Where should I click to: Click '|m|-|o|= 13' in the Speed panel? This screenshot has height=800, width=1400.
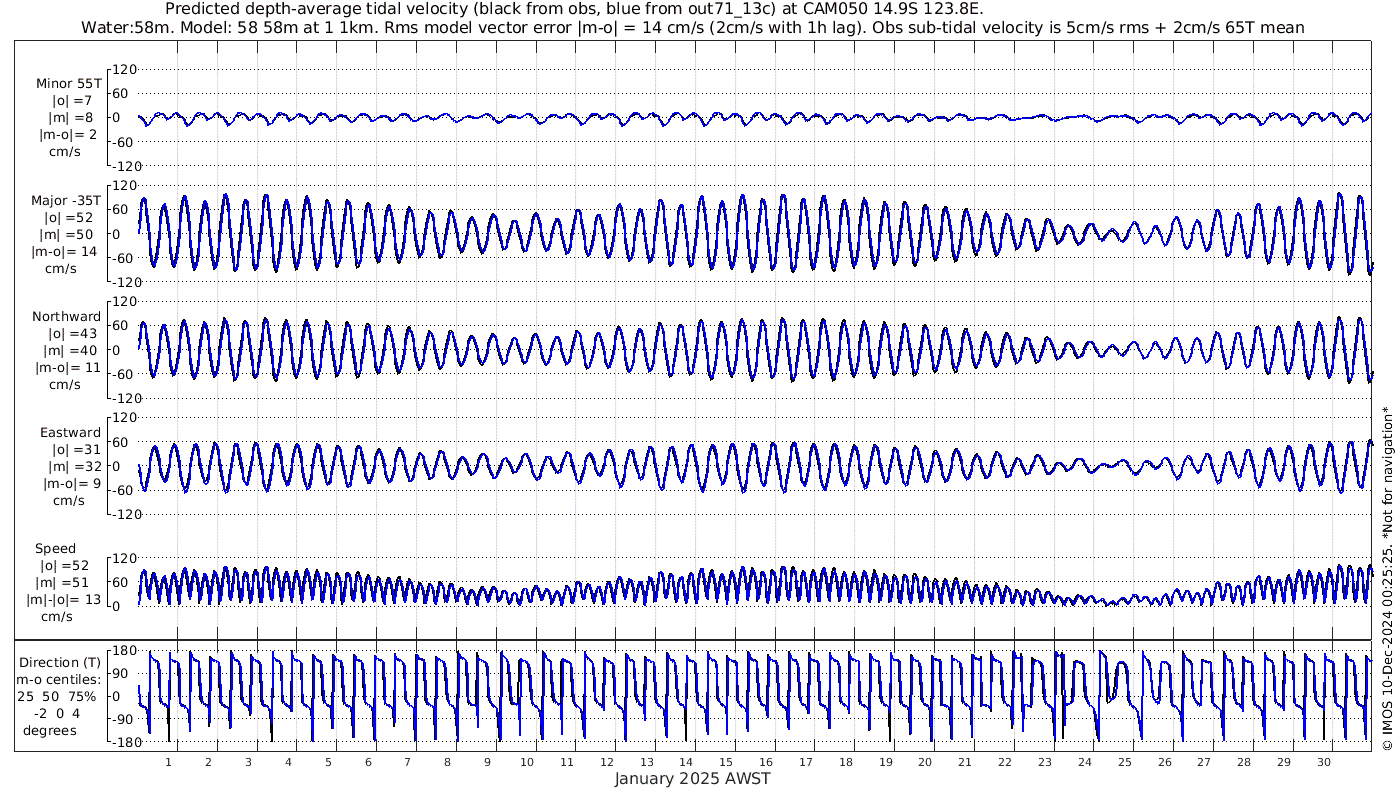[64, 600]
